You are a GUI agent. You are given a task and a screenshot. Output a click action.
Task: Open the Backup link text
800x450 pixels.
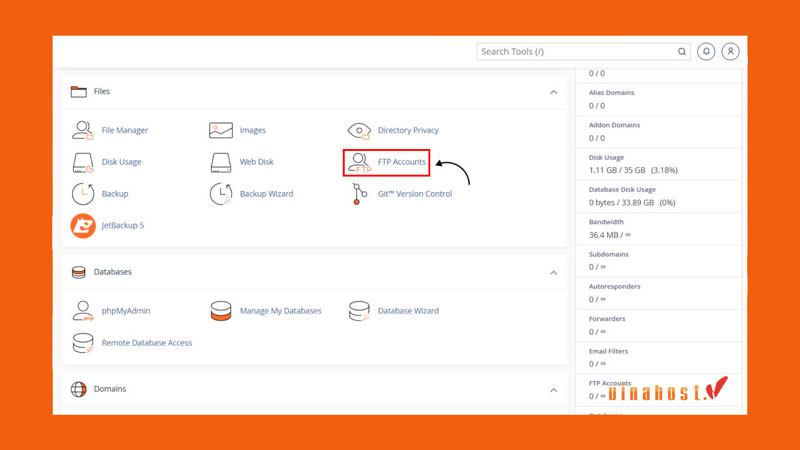tap(115, 194)
